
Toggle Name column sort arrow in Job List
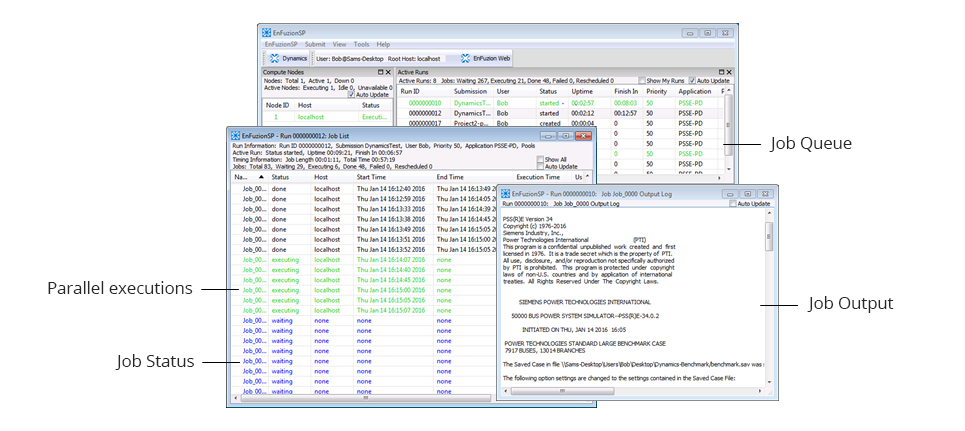(x=261, y=177)
